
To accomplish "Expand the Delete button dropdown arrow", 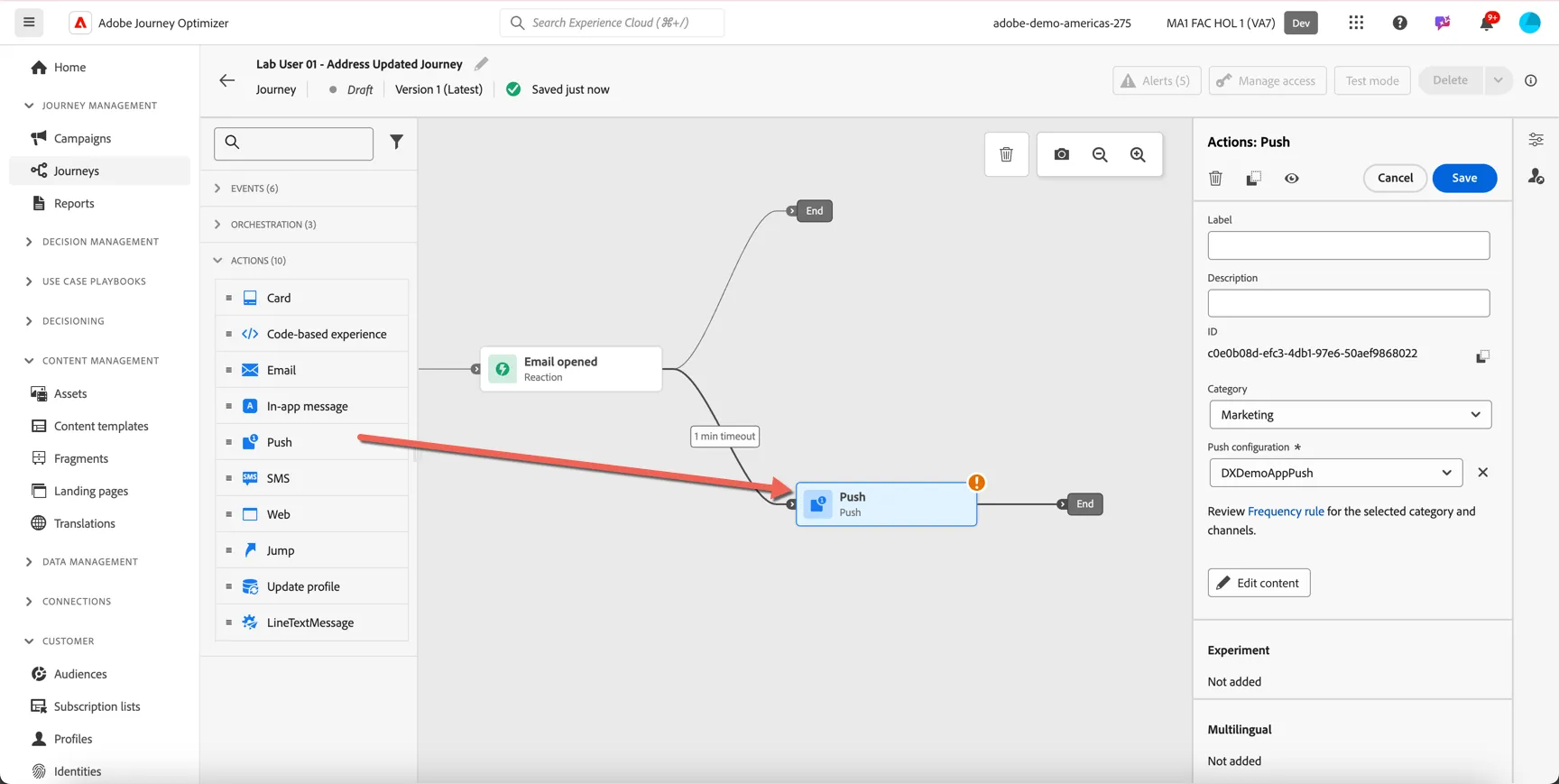I will point(1498,80).
